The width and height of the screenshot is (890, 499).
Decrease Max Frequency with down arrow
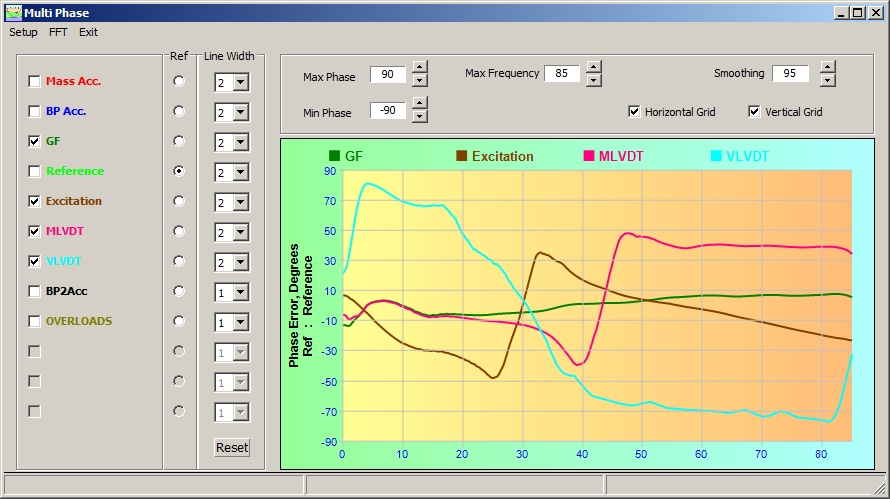tap(594, 81)
